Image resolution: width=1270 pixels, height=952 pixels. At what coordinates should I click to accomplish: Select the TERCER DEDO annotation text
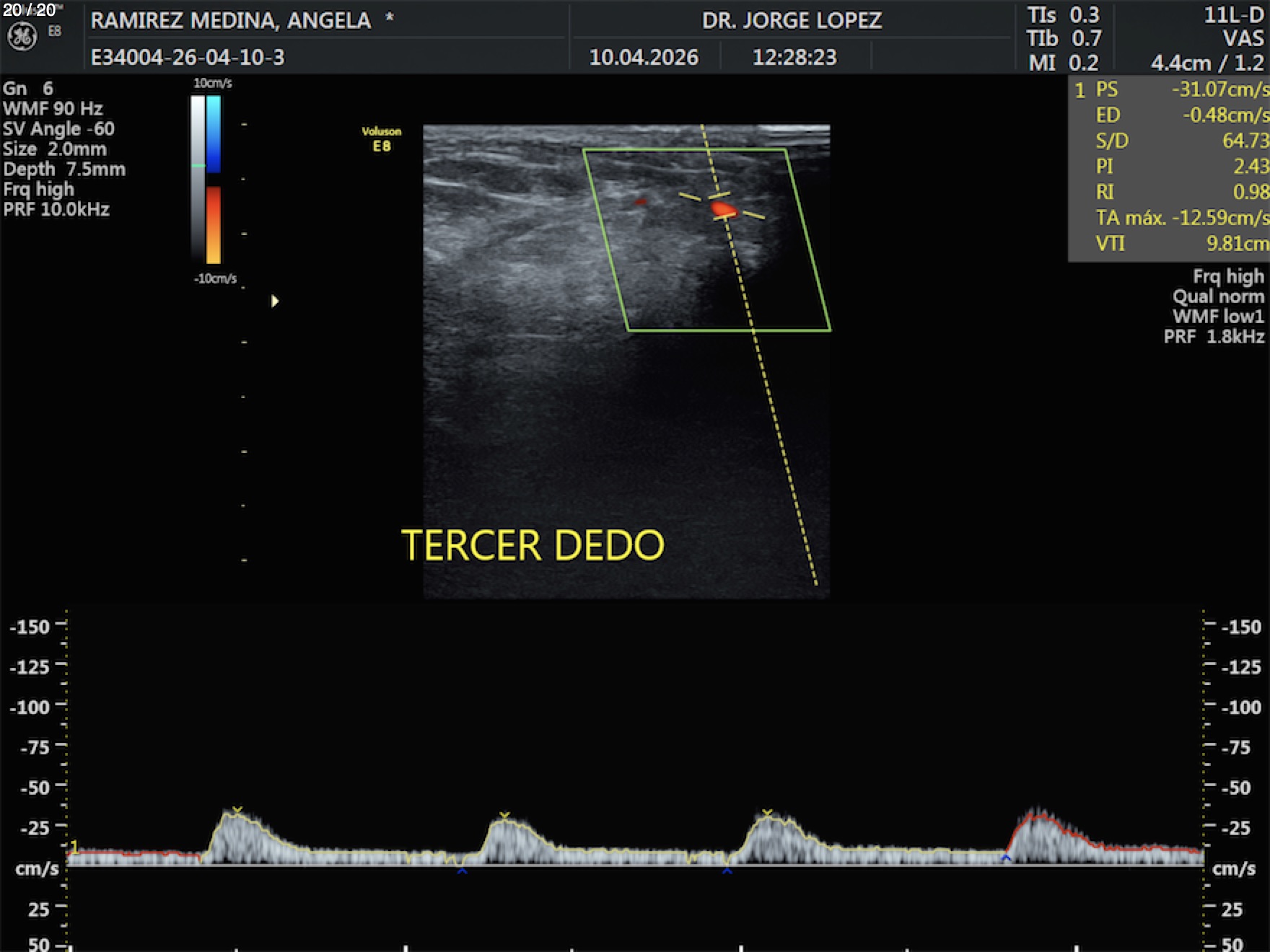(x=533, y=545)
